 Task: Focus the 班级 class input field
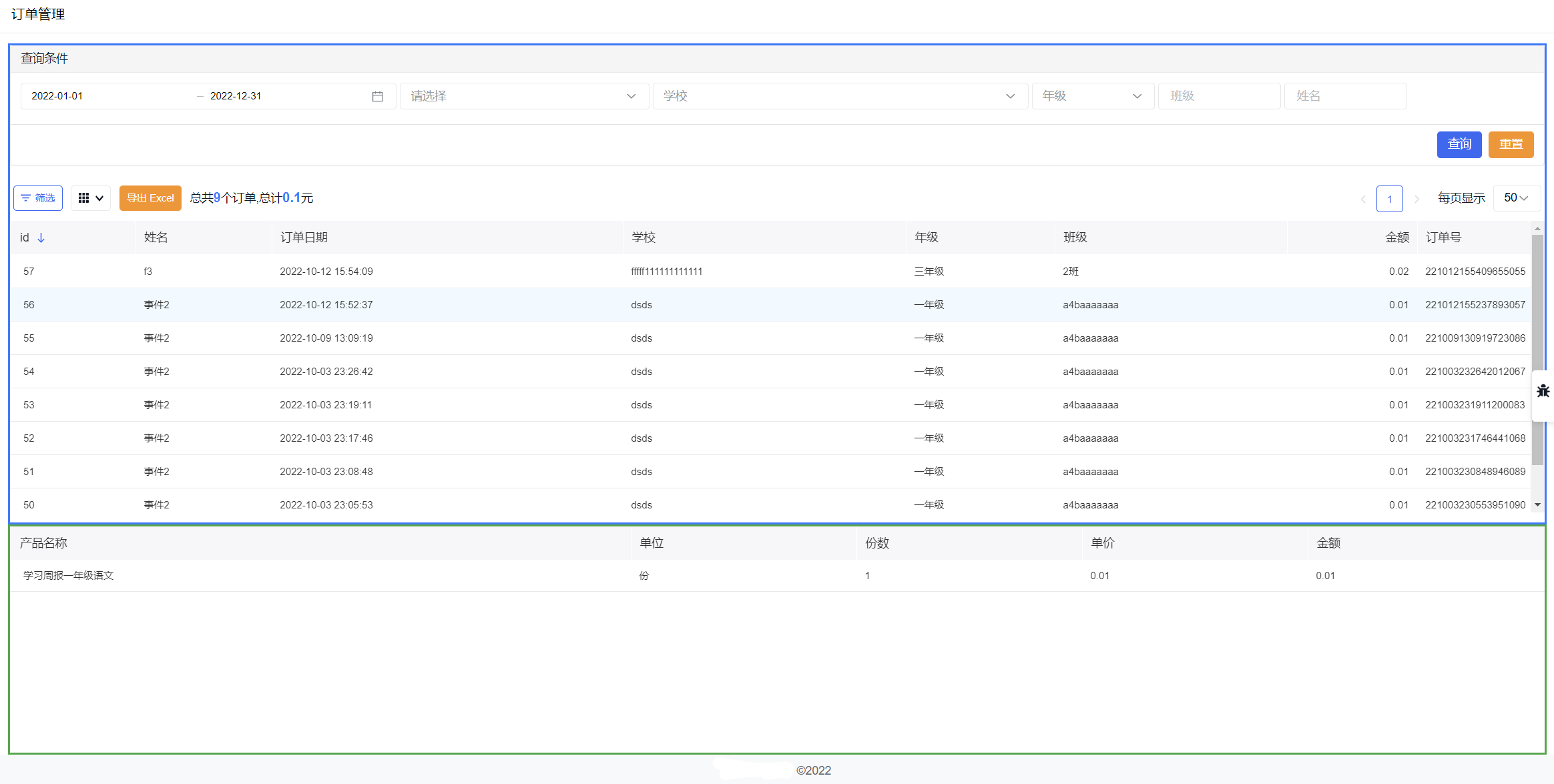pos(1219,96)
